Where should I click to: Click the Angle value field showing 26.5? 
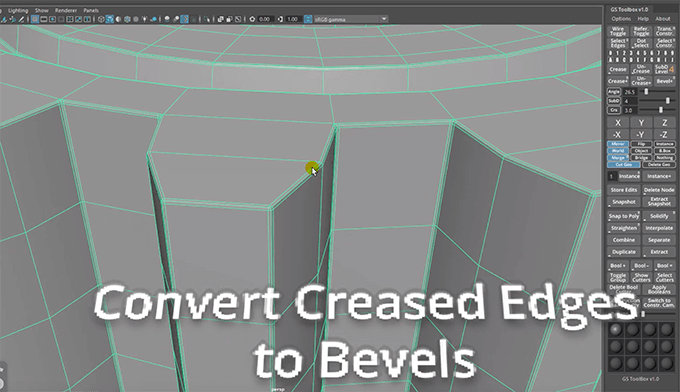point(630,92)
